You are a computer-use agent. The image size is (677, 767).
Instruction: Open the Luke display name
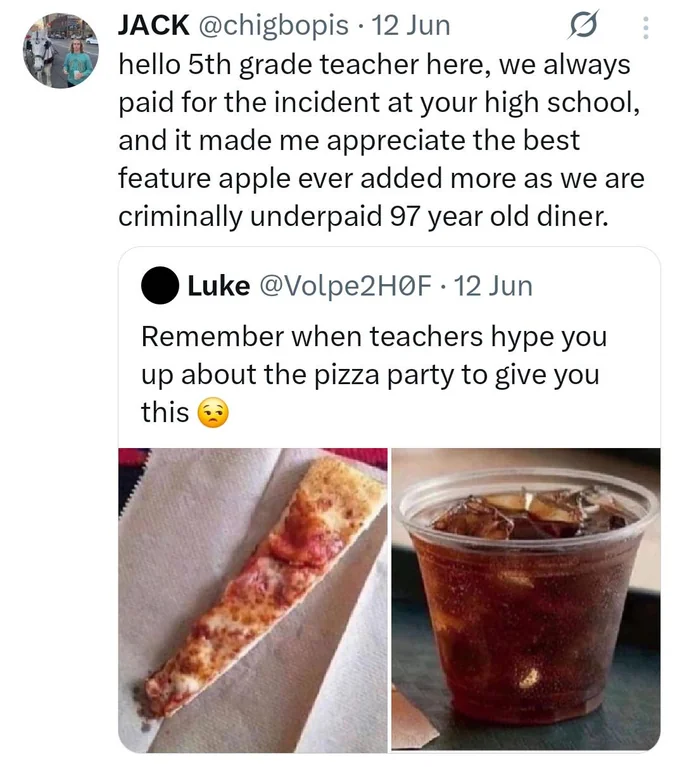point(218,286)
